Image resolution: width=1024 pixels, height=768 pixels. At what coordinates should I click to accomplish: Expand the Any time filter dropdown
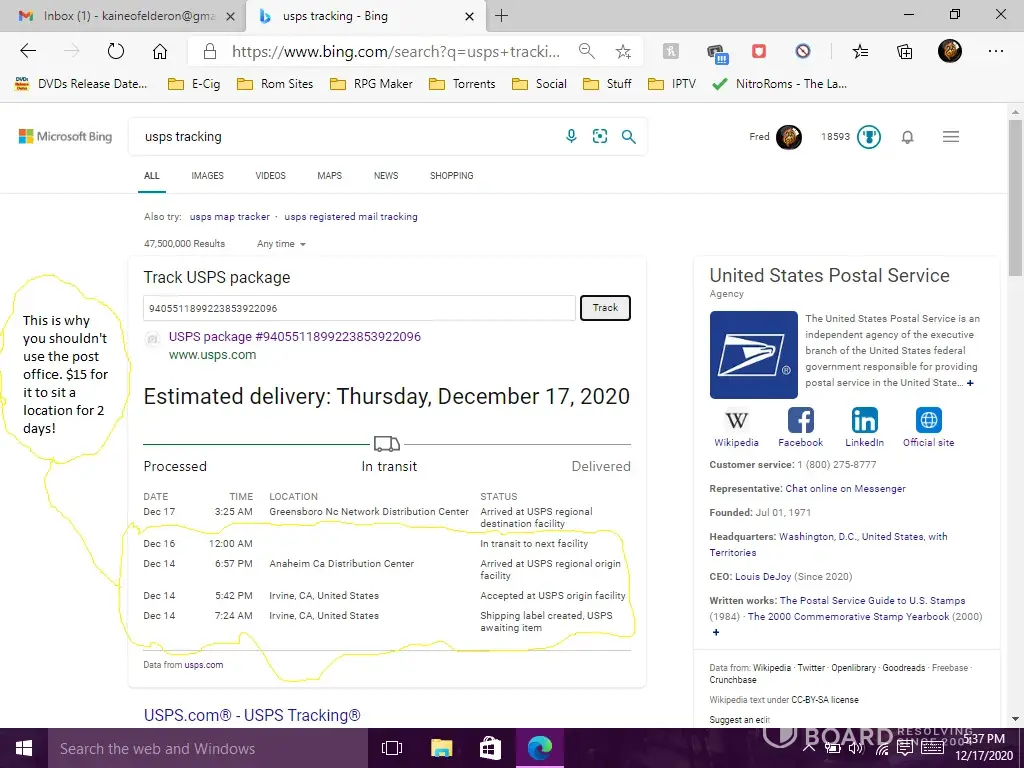click(x=281, y=244)
